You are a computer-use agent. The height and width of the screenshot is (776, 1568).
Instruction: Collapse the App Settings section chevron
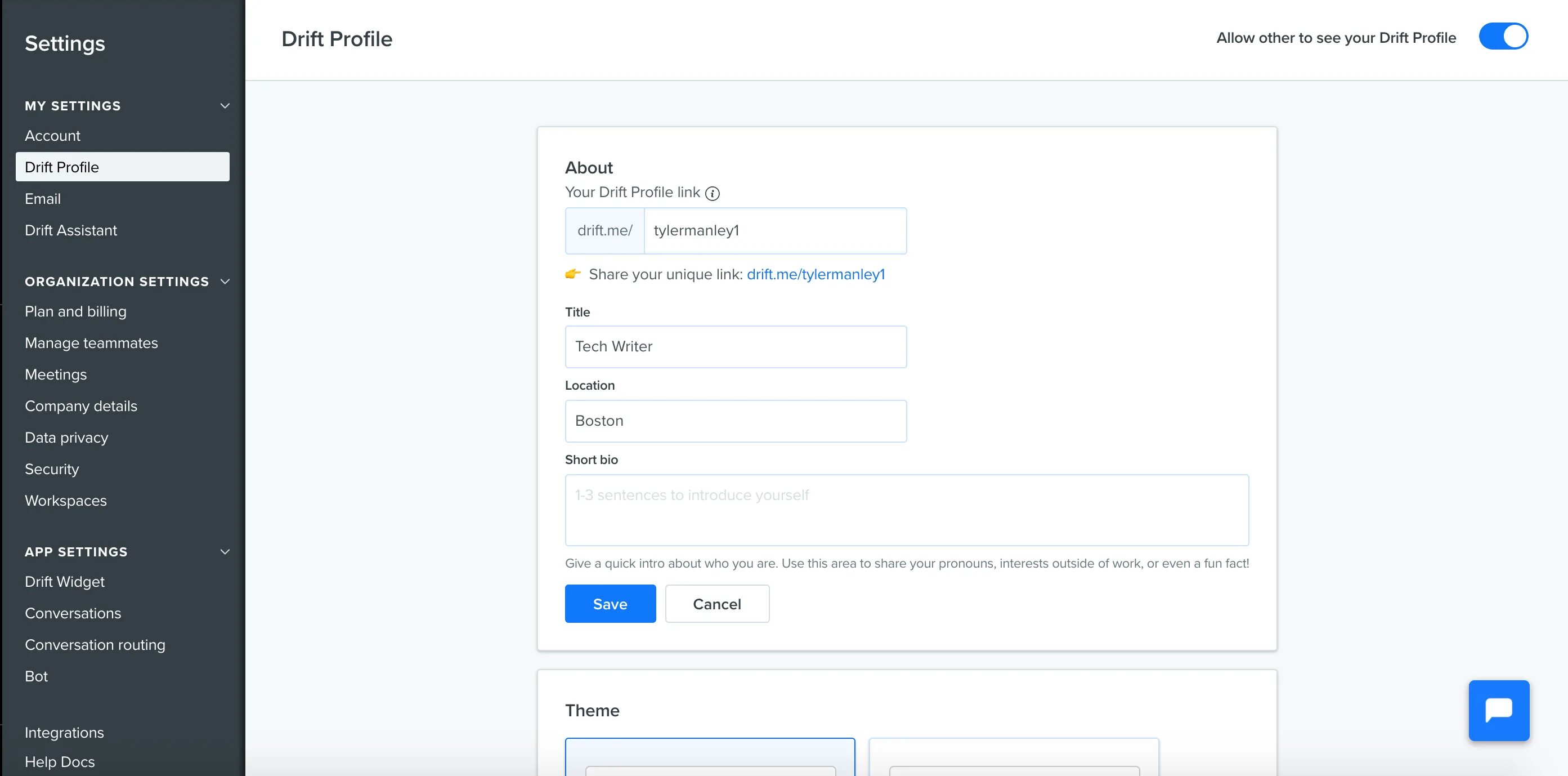tap(225, 552)
